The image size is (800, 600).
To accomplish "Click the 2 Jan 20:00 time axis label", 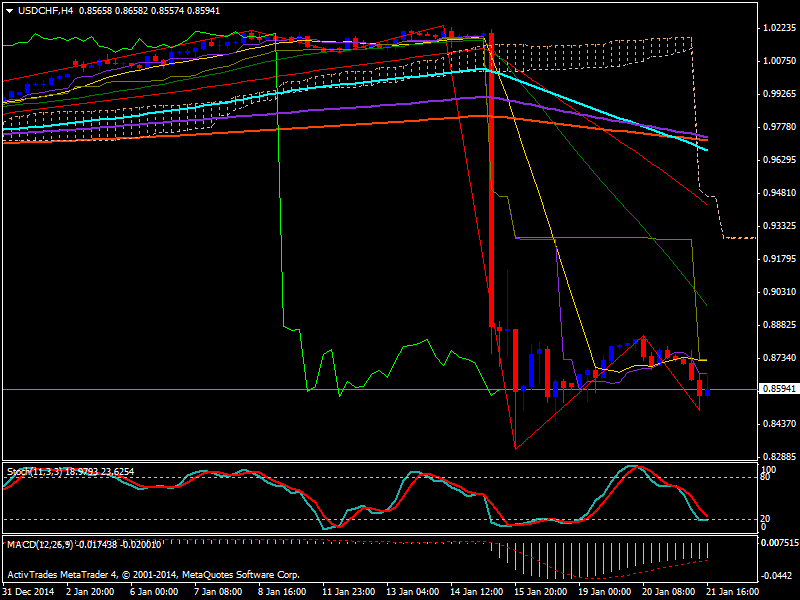I will click(x=90, y=592).
